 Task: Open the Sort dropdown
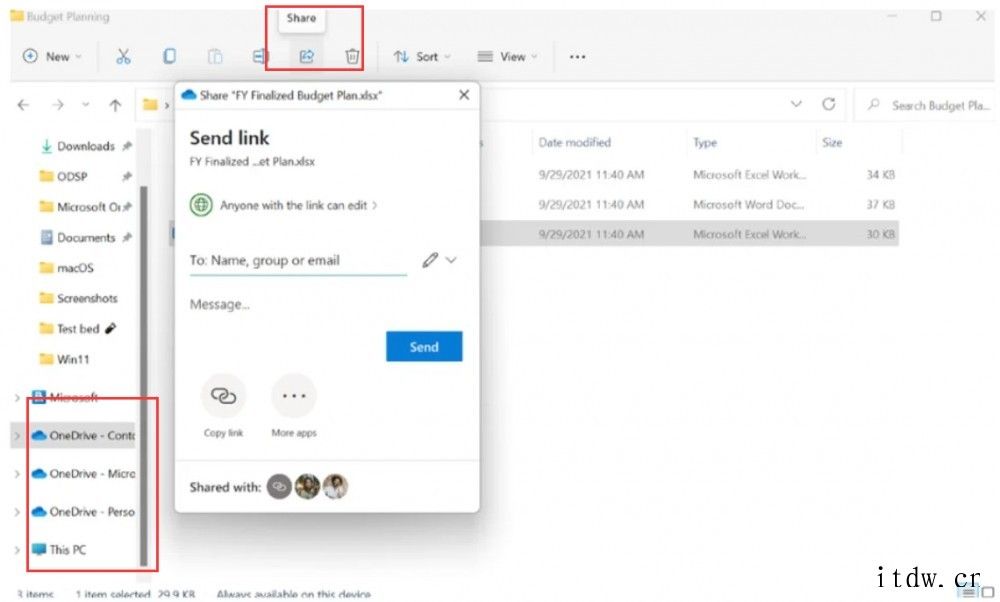[x=422, y=56]
